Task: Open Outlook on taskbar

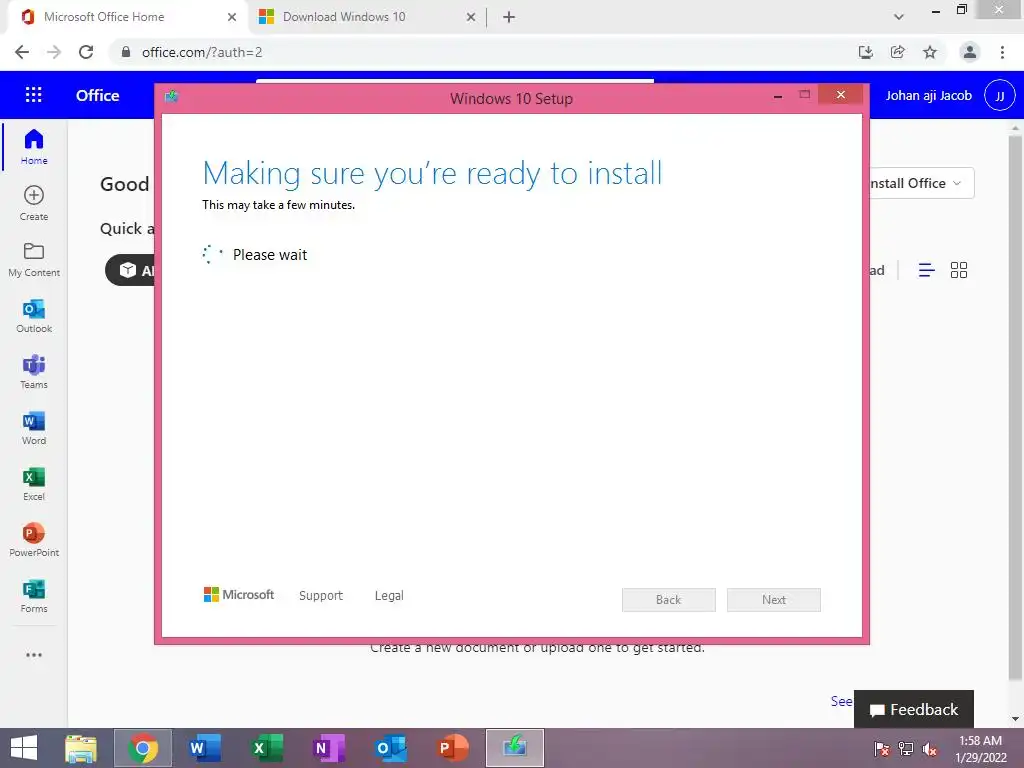Action: point(391,748)
